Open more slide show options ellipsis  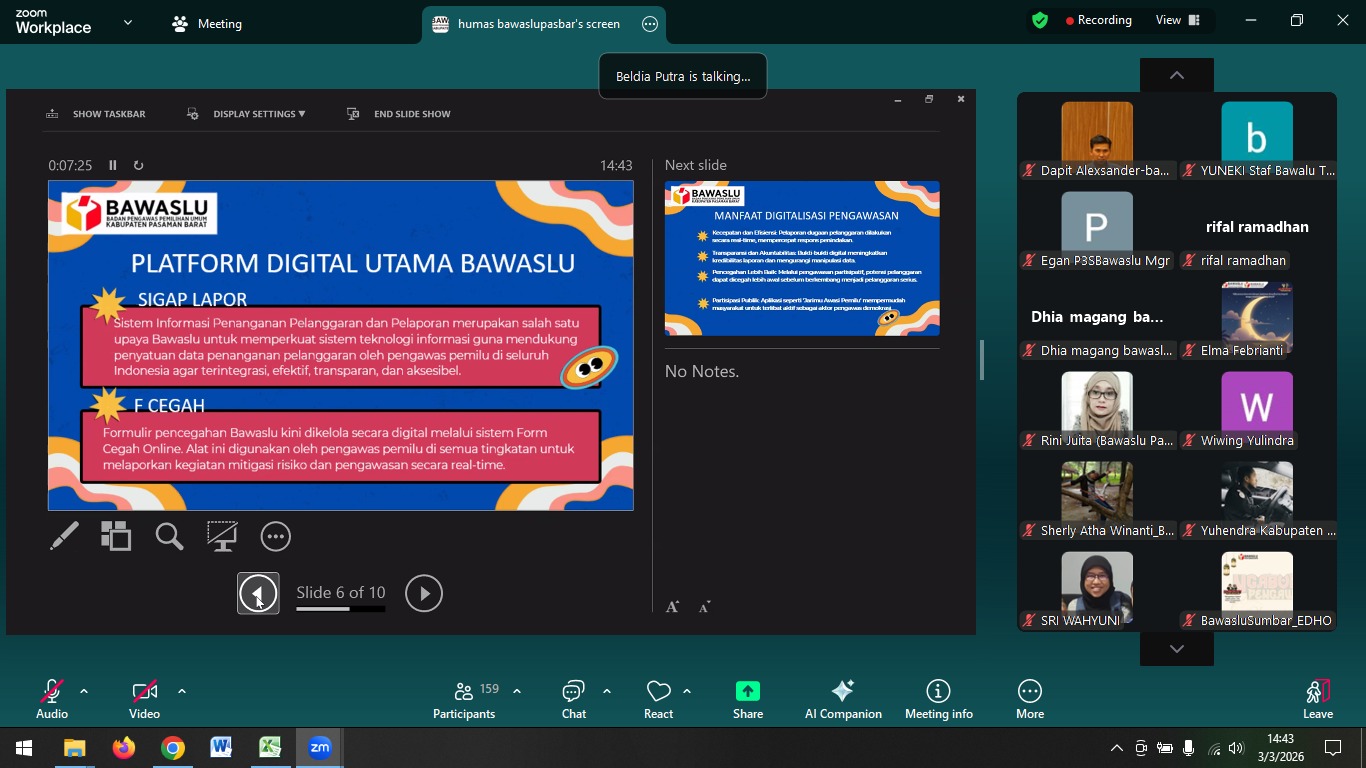tap(275, 537)
